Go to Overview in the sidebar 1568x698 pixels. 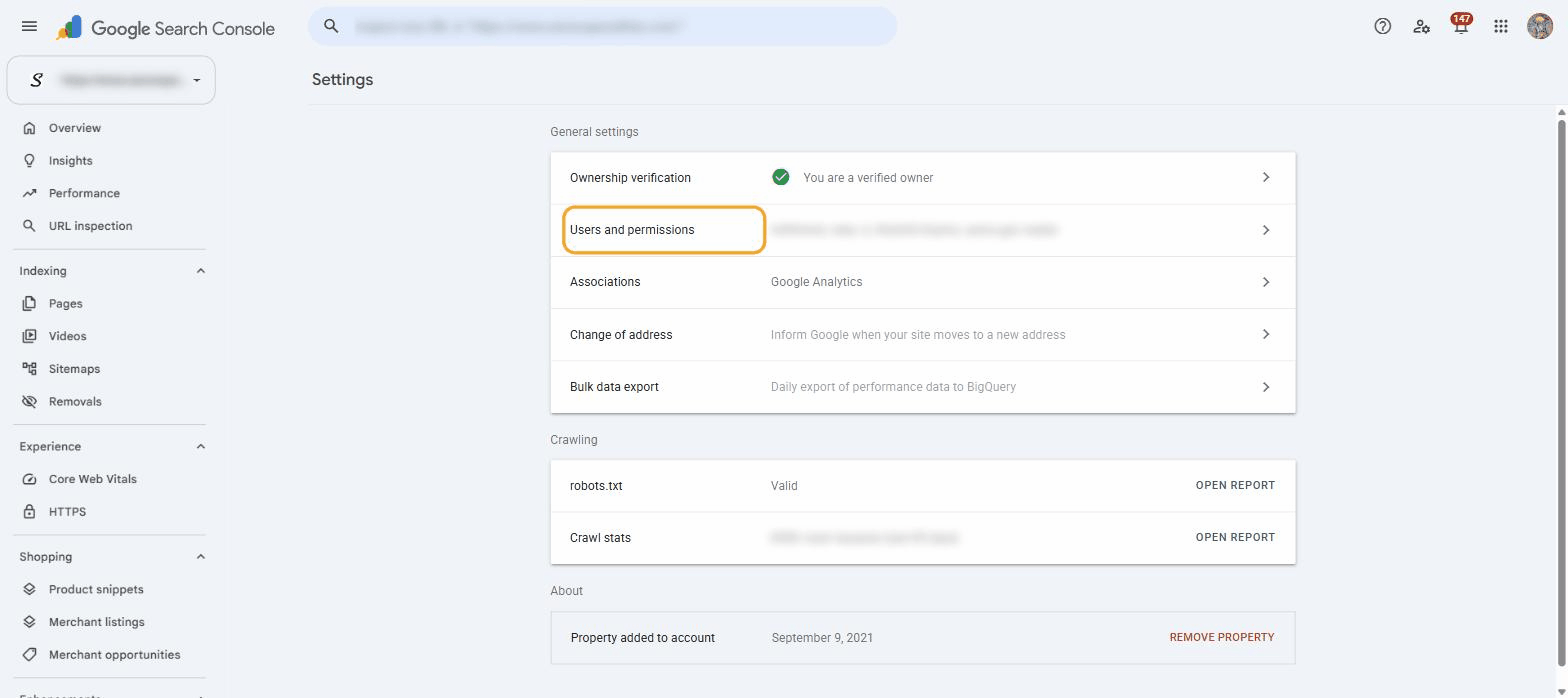pyautogui.click(x=75, y=128)
